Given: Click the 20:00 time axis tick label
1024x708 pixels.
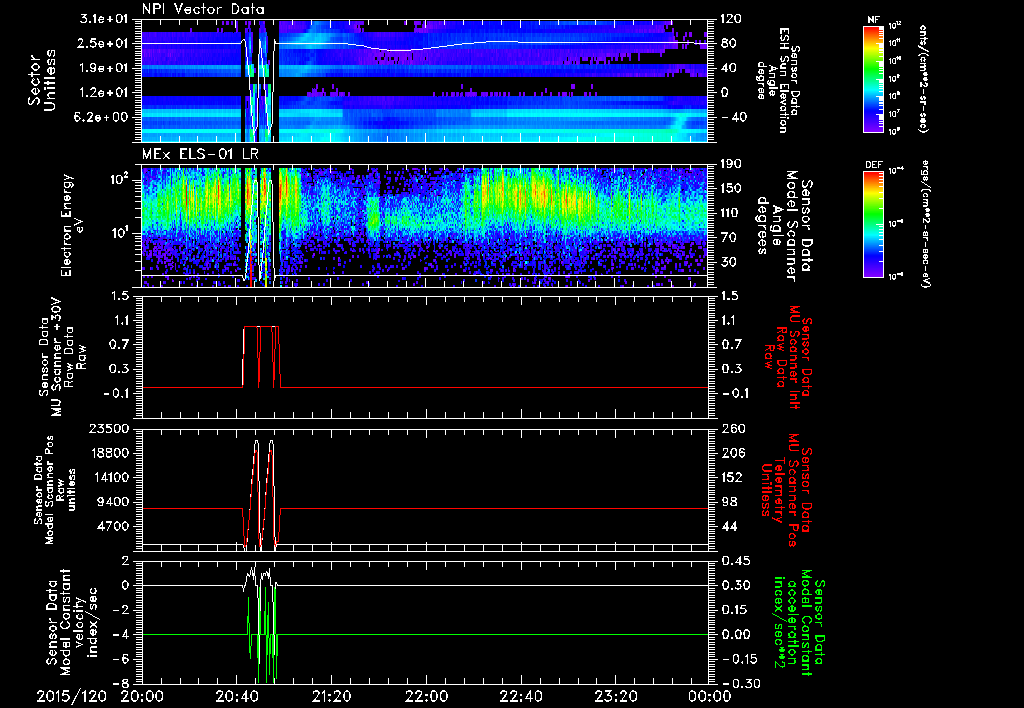Looking at the screenshot, I should tap(142, 695).
